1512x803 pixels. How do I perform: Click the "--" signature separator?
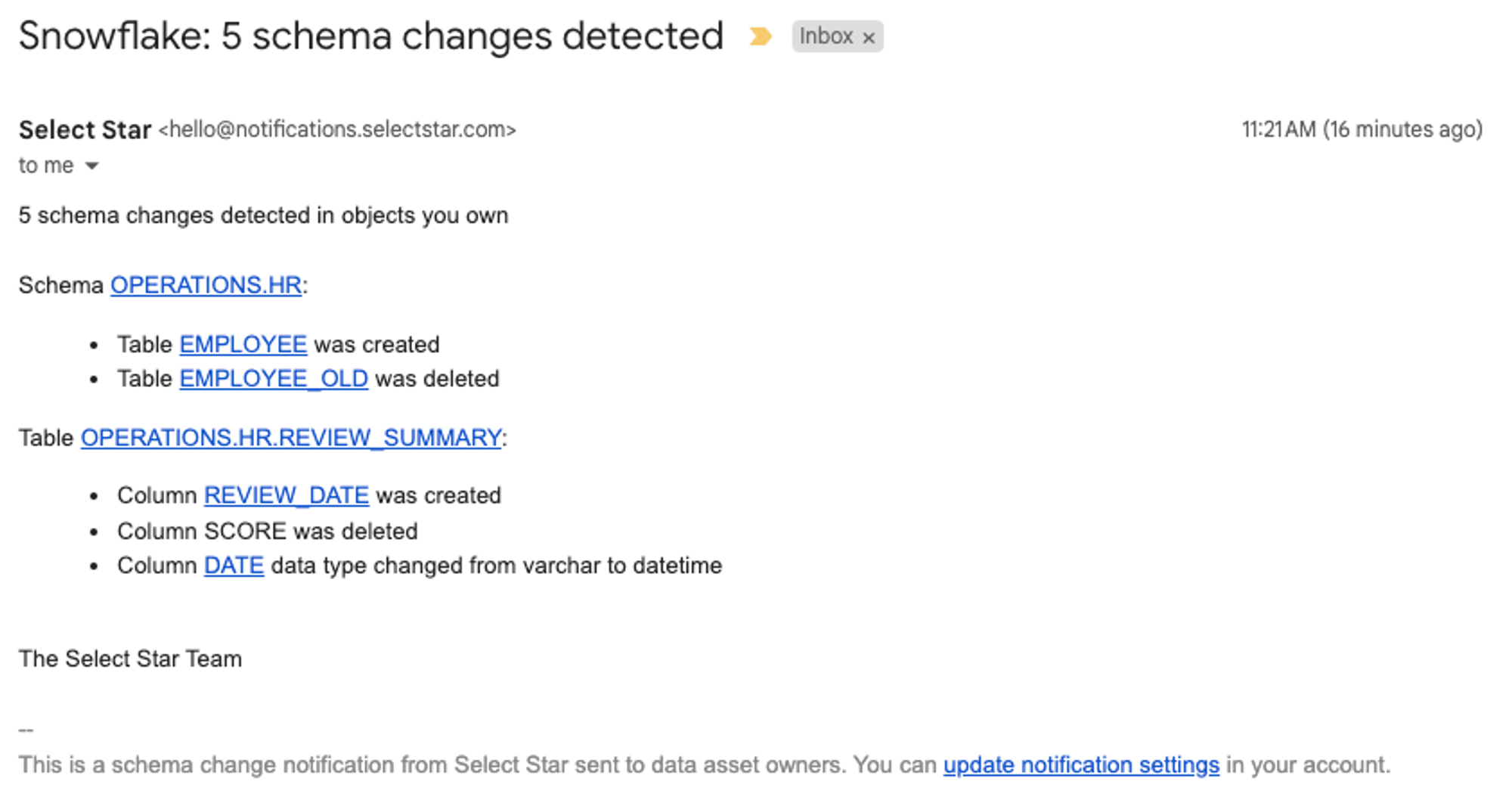(26, 730)
